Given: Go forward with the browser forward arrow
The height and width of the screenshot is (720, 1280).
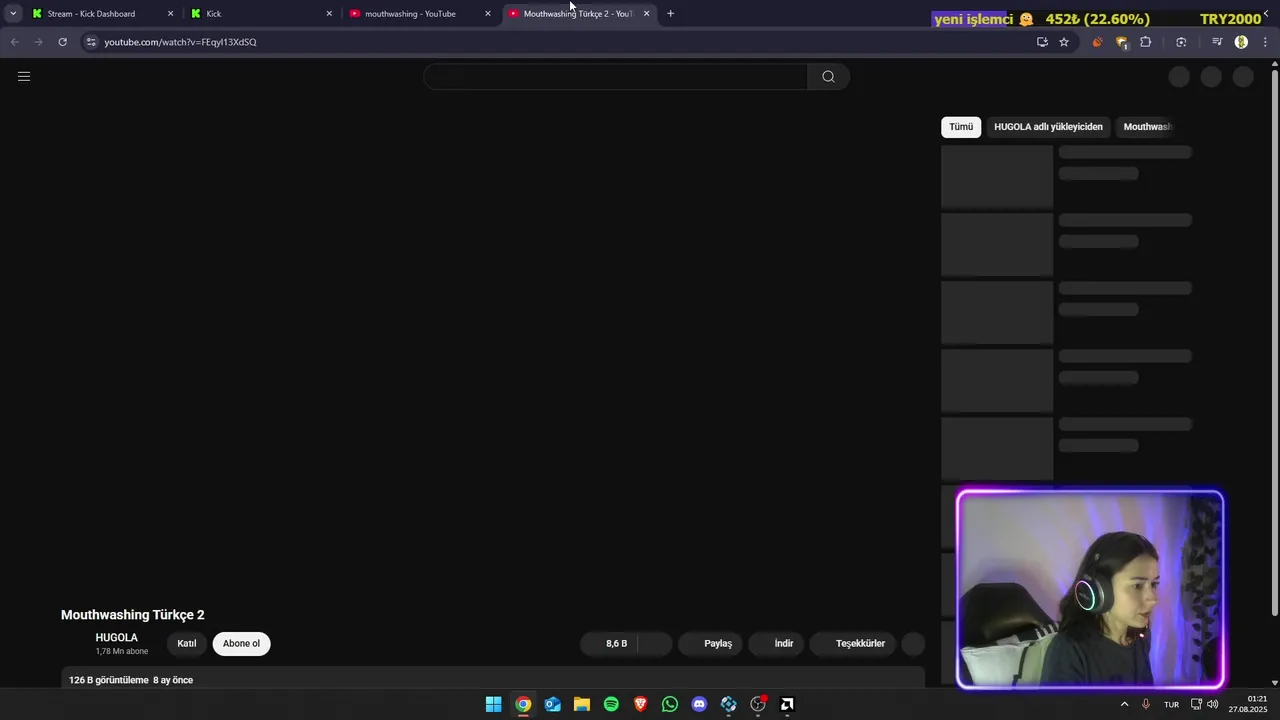Looking at the screenshot, I should [x=38, y=42].
